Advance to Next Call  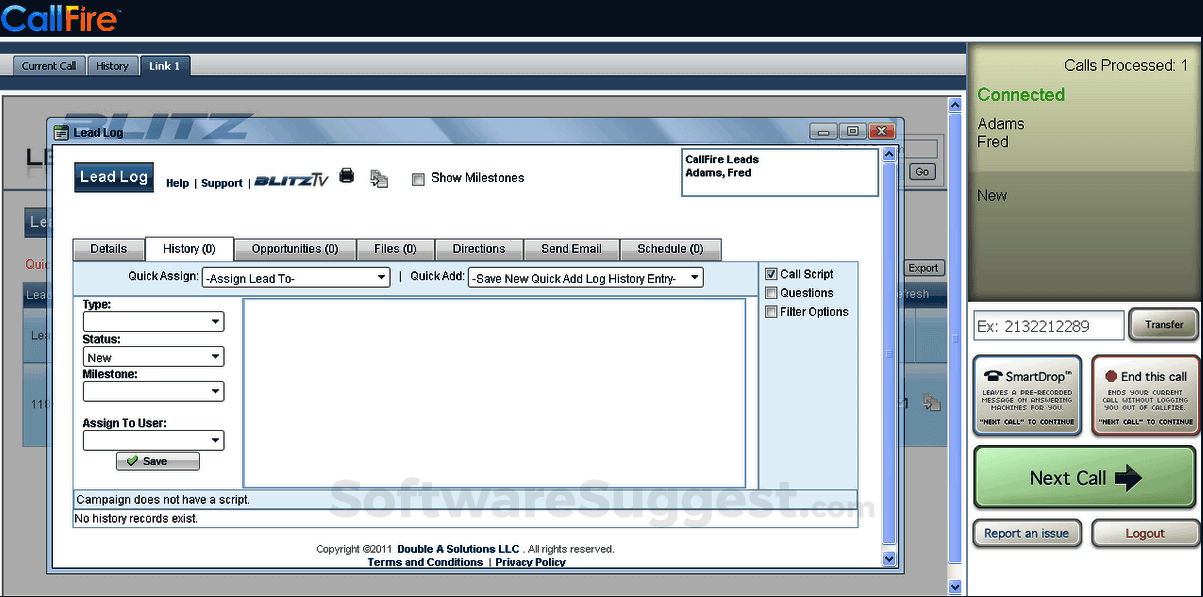click(x=1084, y=477)
